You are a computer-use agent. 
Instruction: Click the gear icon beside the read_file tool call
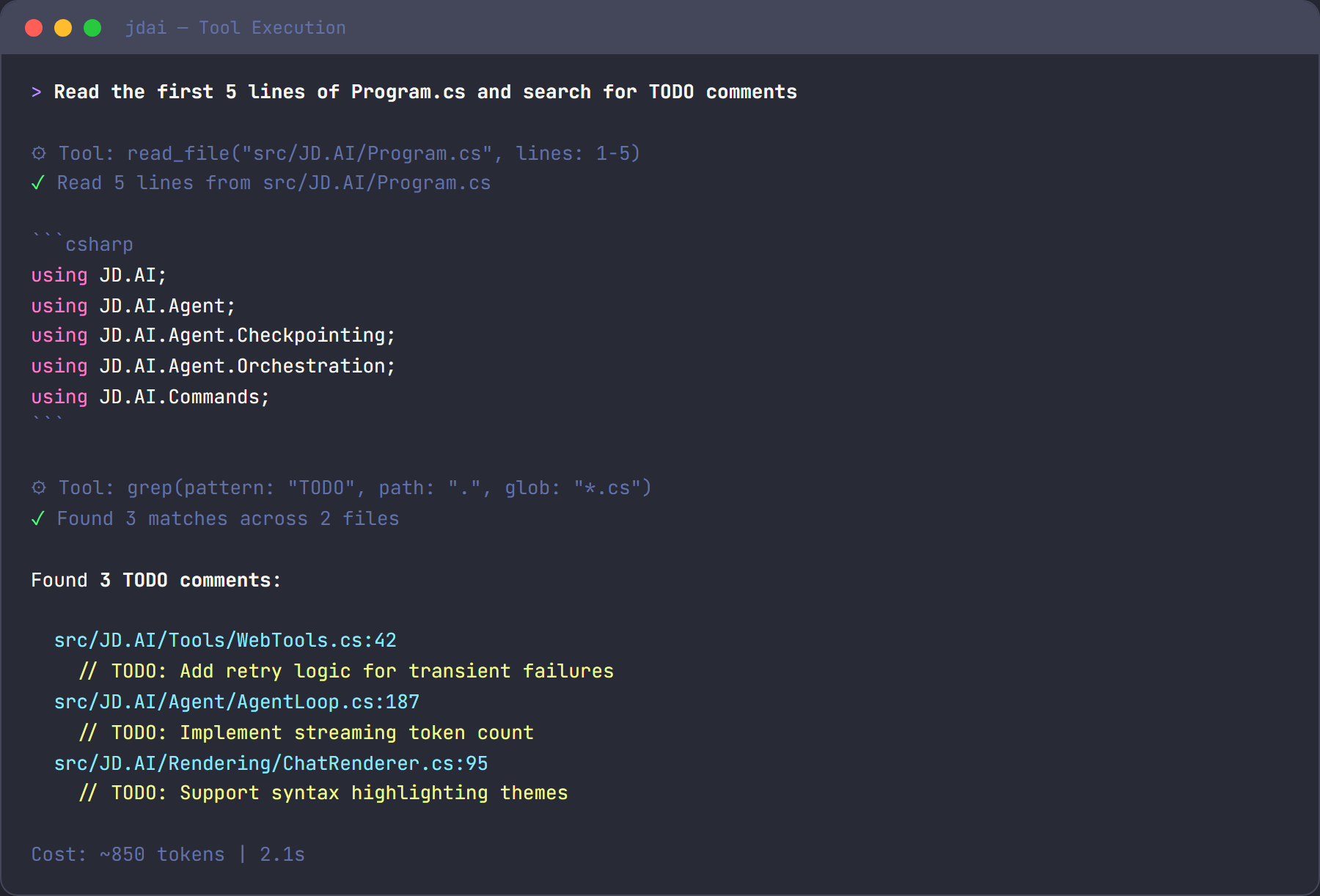38,153
